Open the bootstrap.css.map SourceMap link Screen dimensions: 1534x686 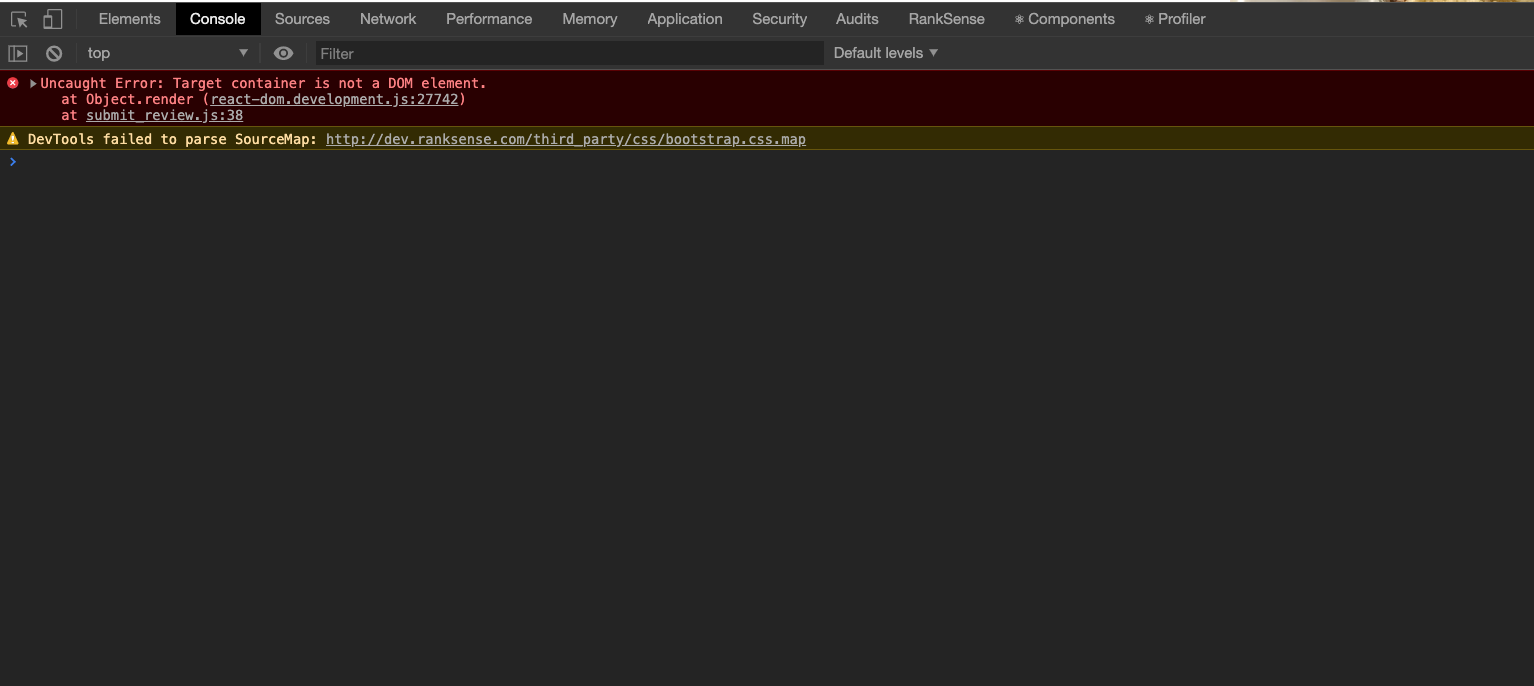[x=566, y=139]
